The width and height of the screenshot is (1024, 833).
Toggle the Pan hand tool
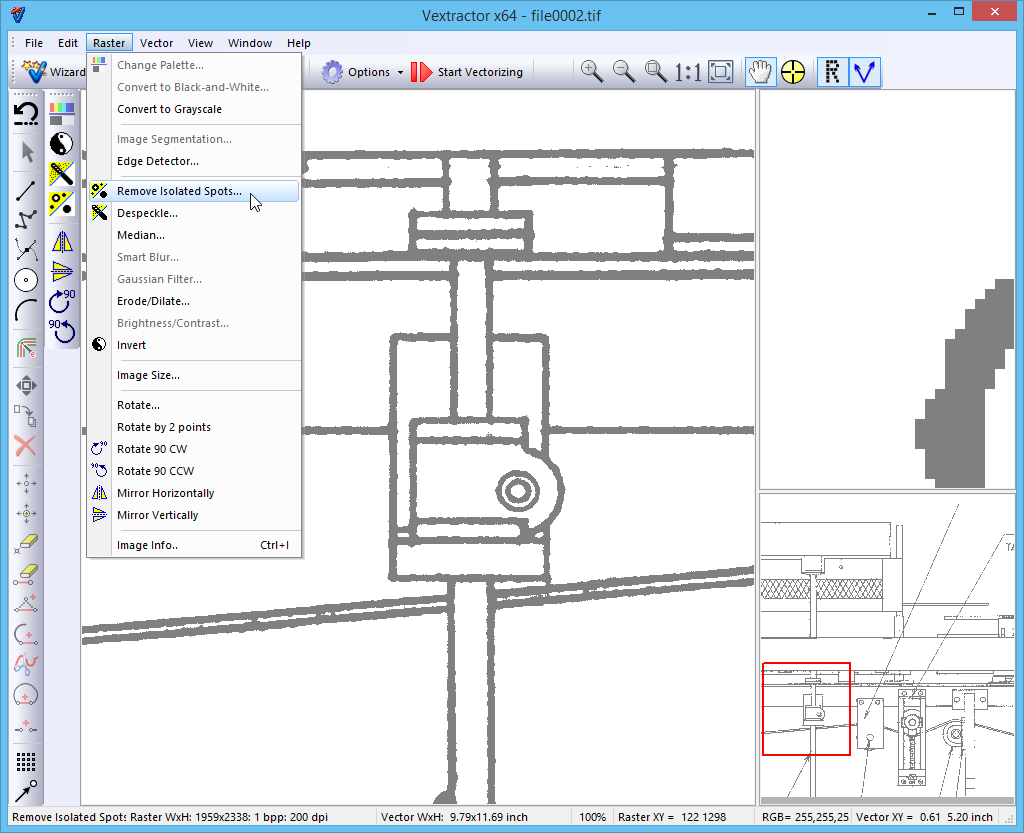tap(761, 72)
